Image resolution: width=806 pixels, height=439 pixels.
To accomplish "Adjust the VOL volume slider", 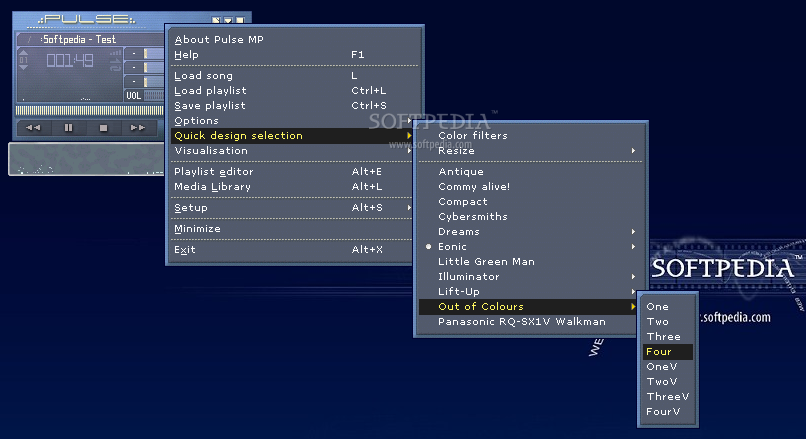I will coord(154,96).
